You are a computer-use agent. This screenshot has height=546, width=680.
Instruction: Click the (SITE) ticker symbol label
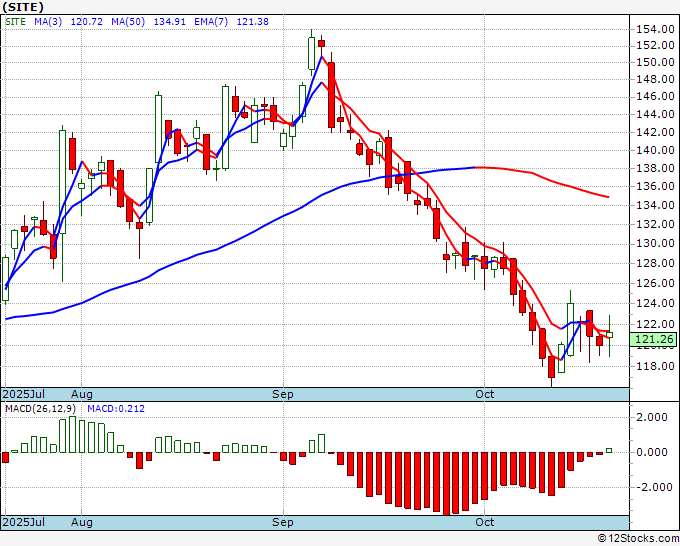coord(24,7)
